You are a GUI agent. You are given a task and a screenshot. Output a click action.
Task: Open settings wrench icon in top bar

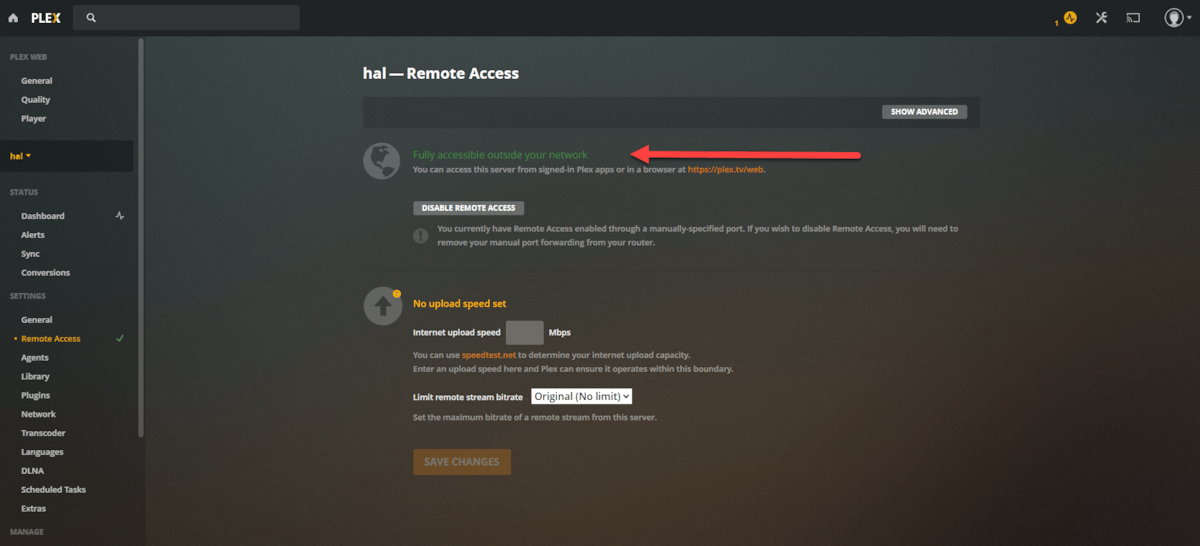tap(1101, 18)
